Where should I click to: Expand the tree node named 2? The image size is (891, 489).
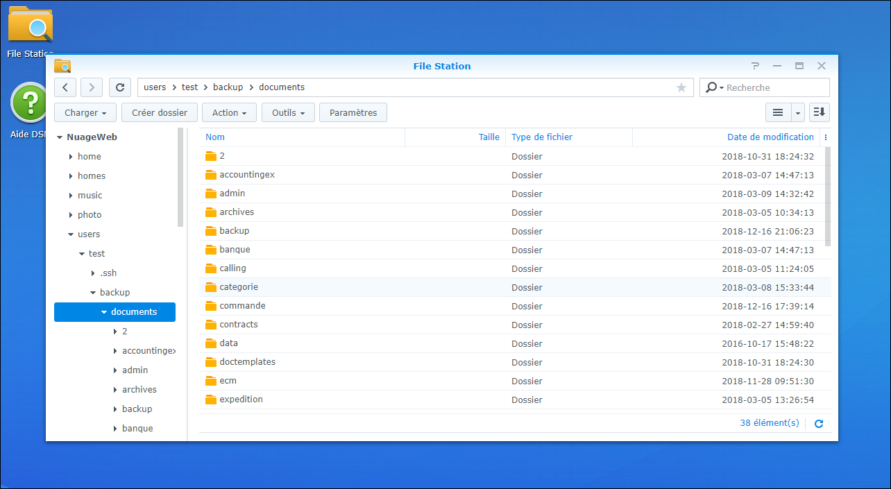coord(115,332)
